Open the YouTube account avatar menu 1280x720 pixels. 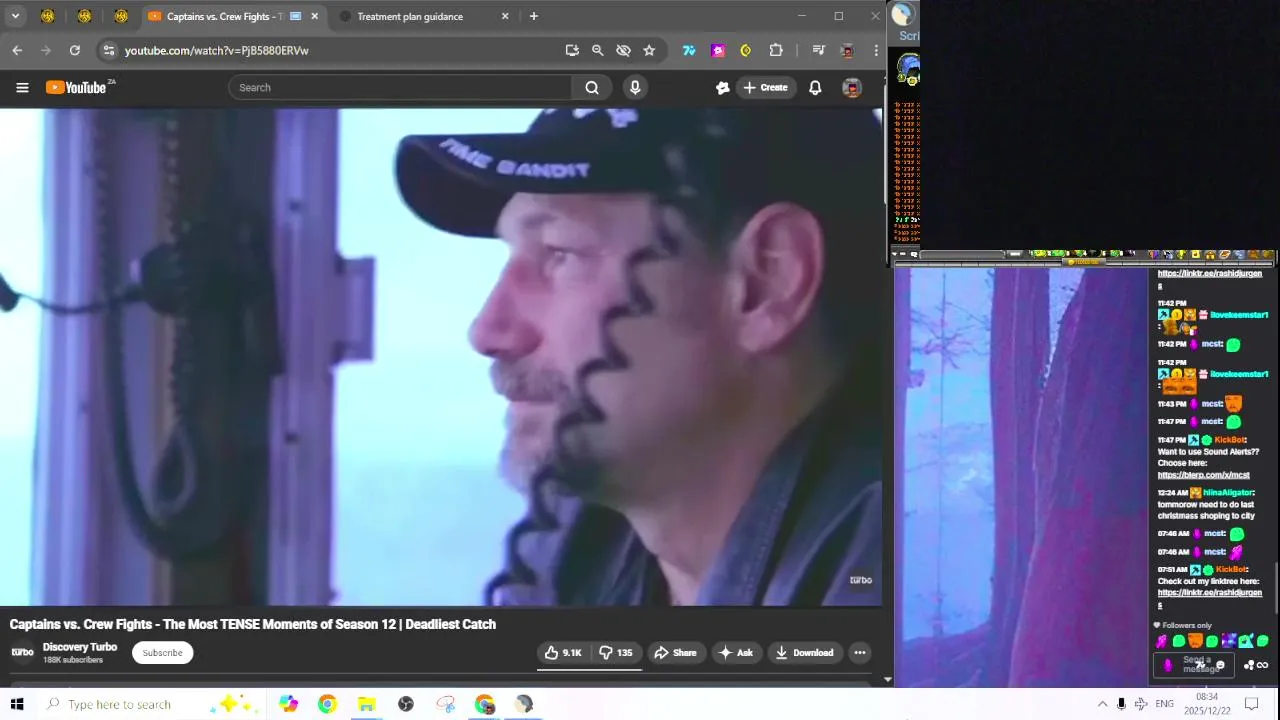pyautogui.click(x=852, y=88)
